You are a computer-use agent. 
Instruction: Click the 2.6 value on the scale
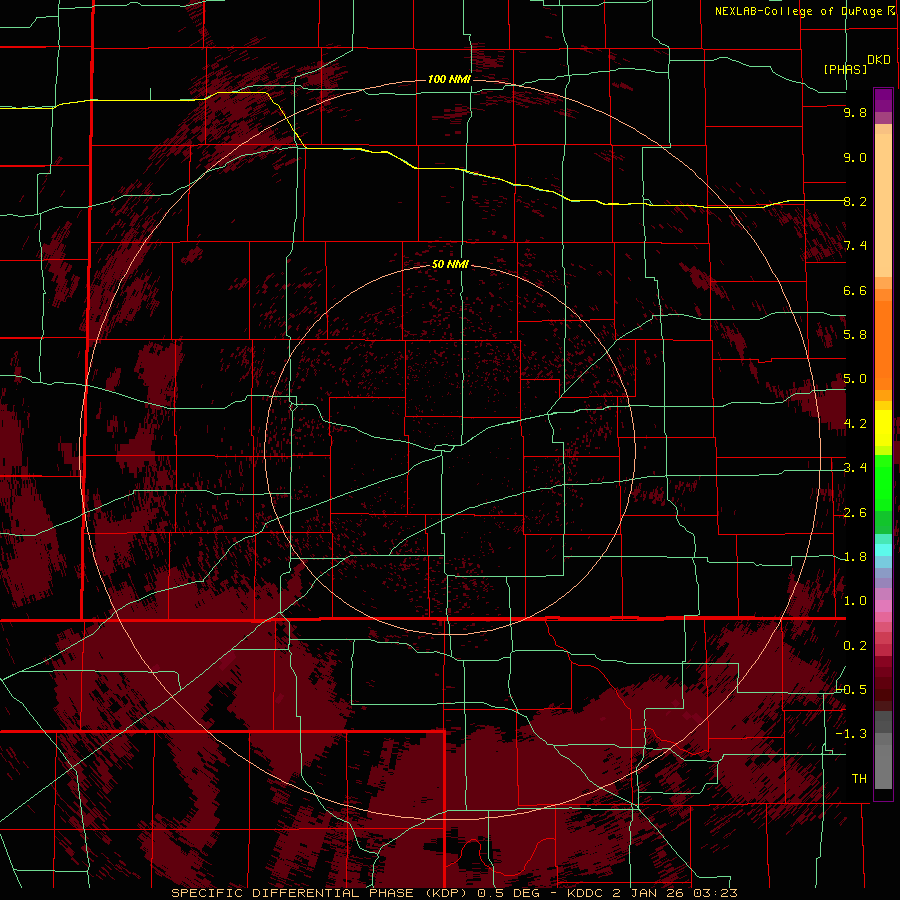[x=855, y=512]
